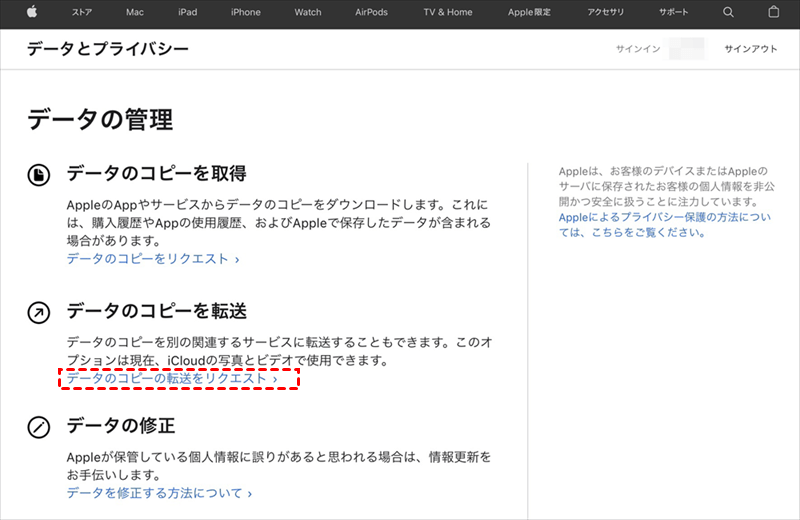Open the AirPods menu item
This screenshot has height=520, width=800.
(x=371, y=12)
